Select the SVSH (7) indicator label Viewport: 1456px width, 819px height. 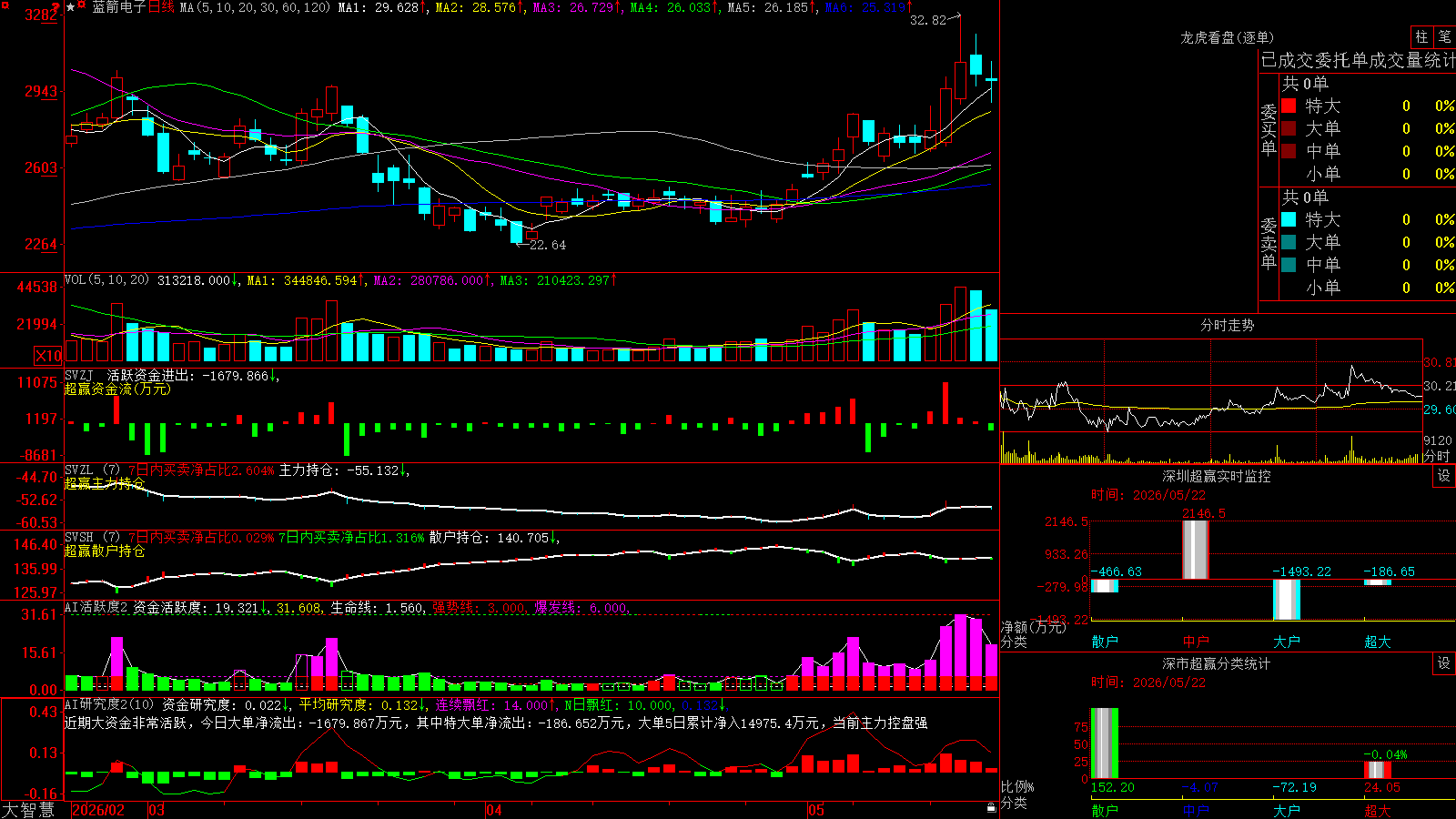click(92, 538)
